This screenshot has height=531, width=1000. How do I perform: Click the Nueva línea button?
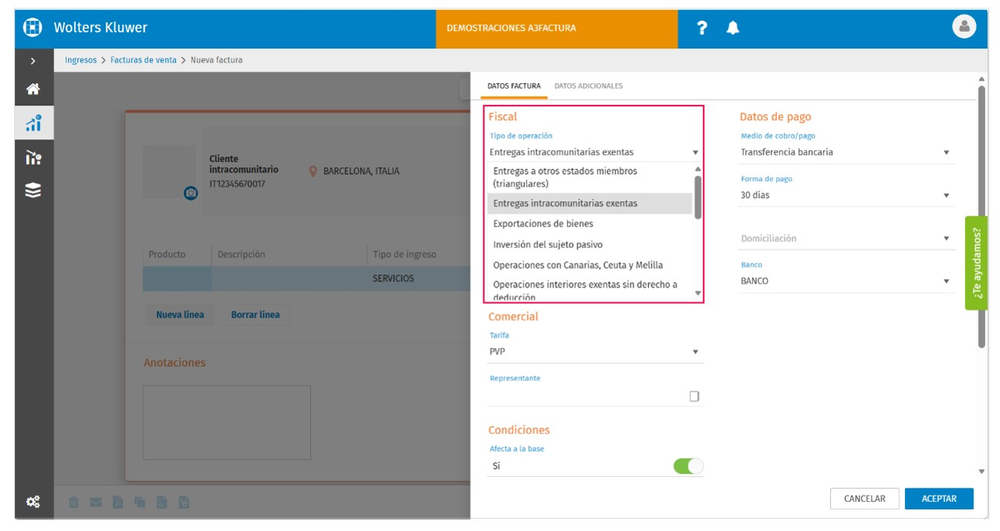[180, 315]
